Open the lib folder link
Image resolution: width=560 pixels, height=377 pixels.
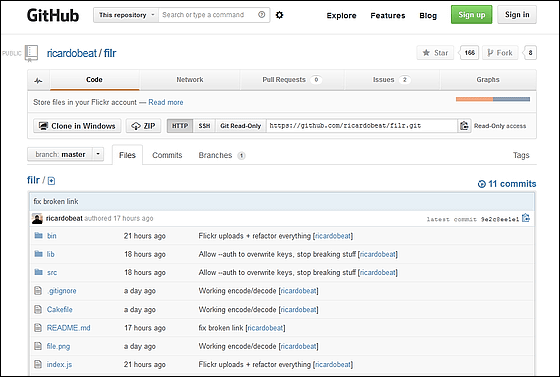(x=50, y=254)
